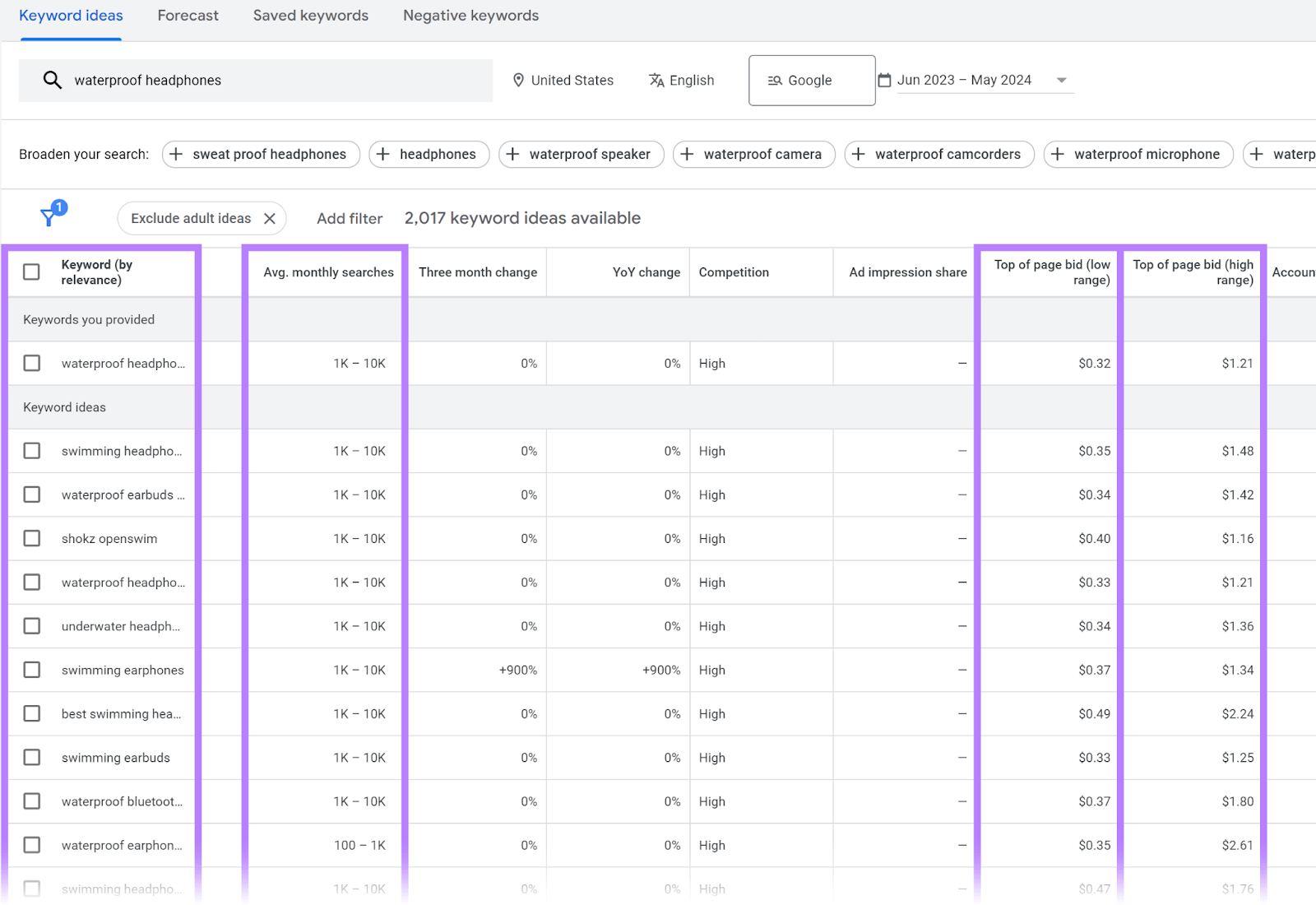Click the 100 – 1K monthly searches value
Screen dimensions: 1316x905
coord(360,846)
